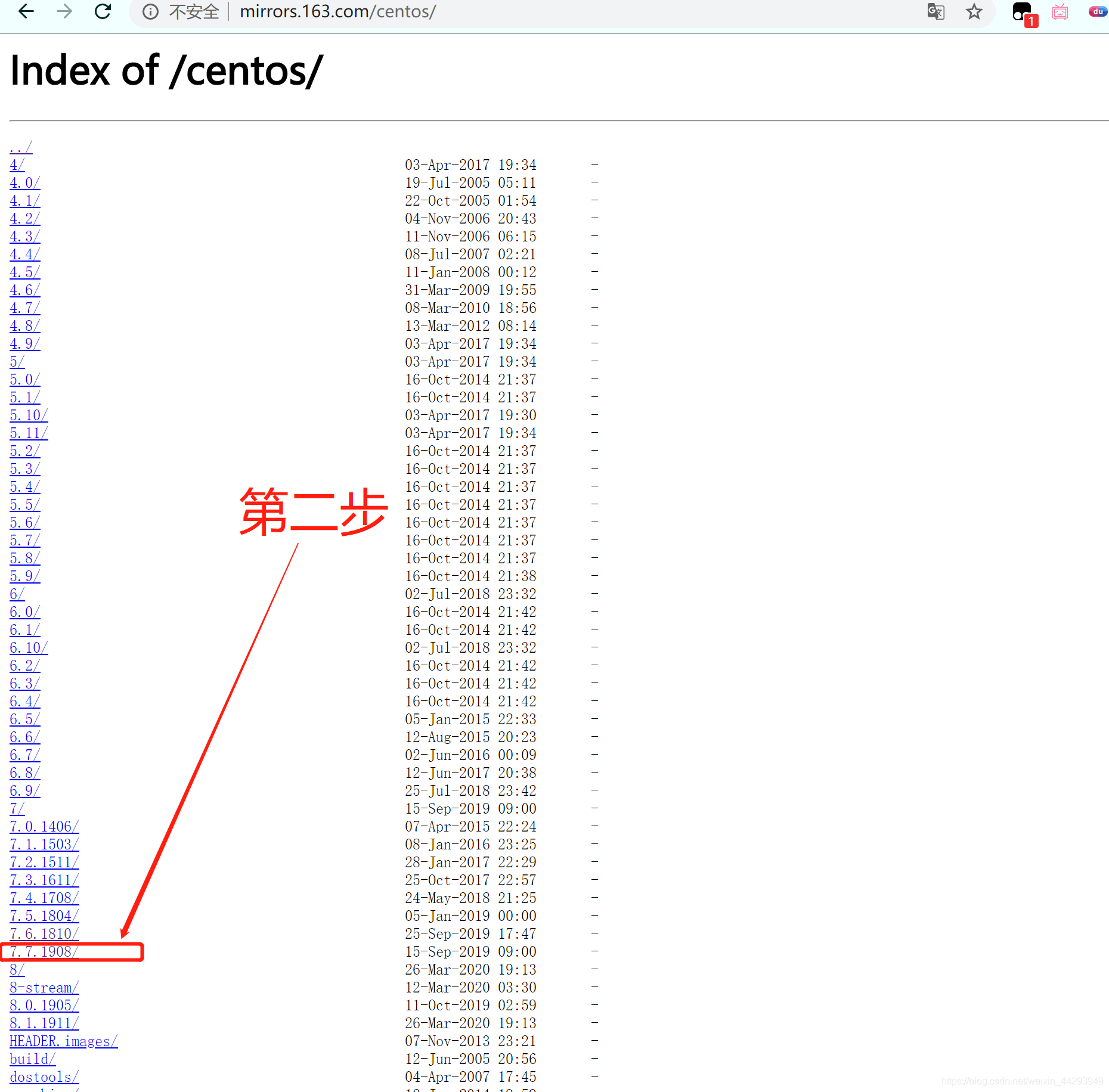Screen dimensions: 1109x1092
Task: Open the build/ directory
Action: 33,1059
